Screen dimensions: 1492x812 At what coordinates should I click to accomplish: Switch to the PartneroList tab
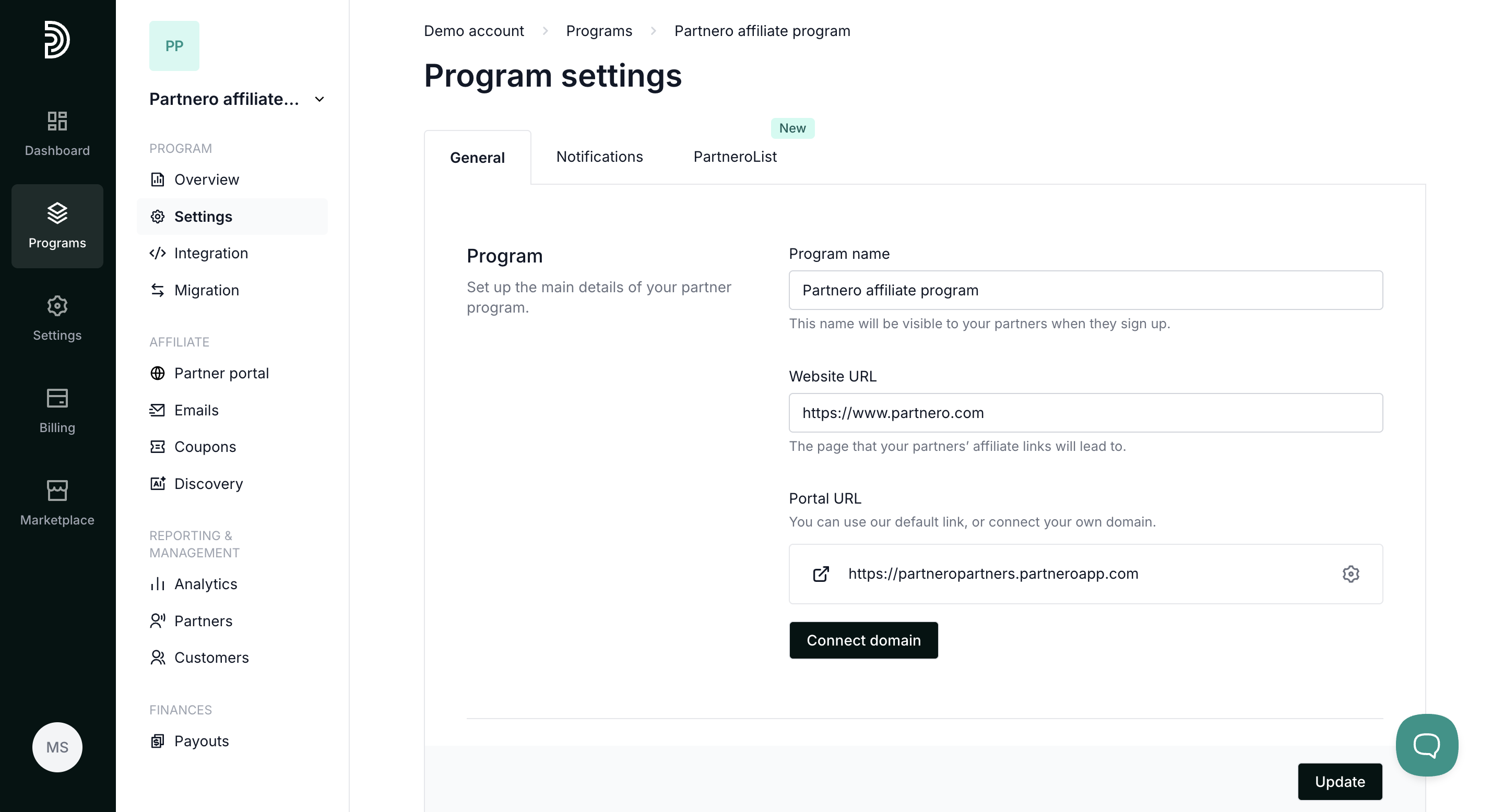coord(735,157)
